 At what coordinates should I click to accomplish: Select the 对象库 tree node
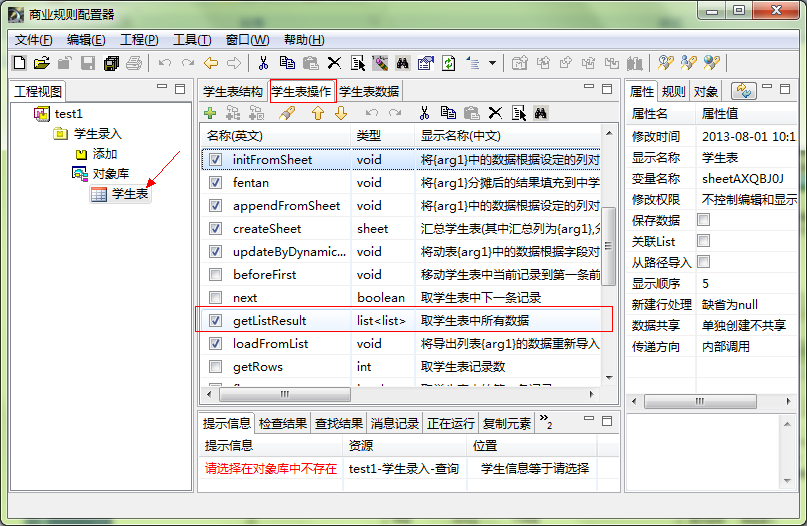tap(101, 173)
